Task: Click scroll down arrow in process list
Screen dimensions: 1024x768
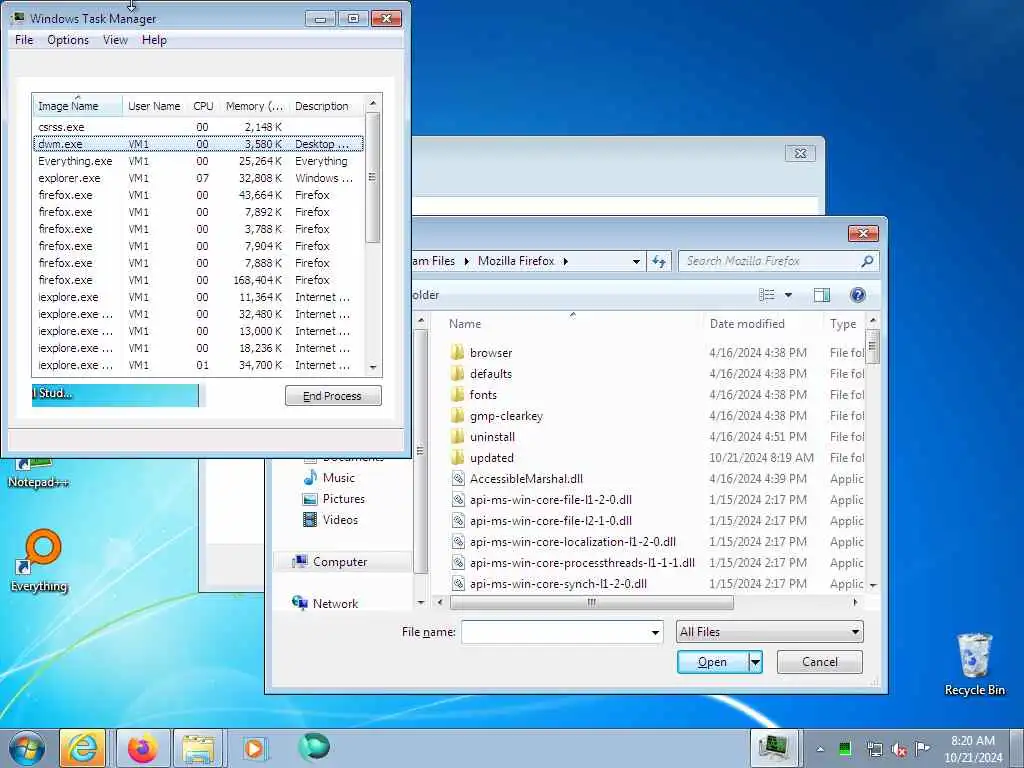Action: click(x=373, y=367)
